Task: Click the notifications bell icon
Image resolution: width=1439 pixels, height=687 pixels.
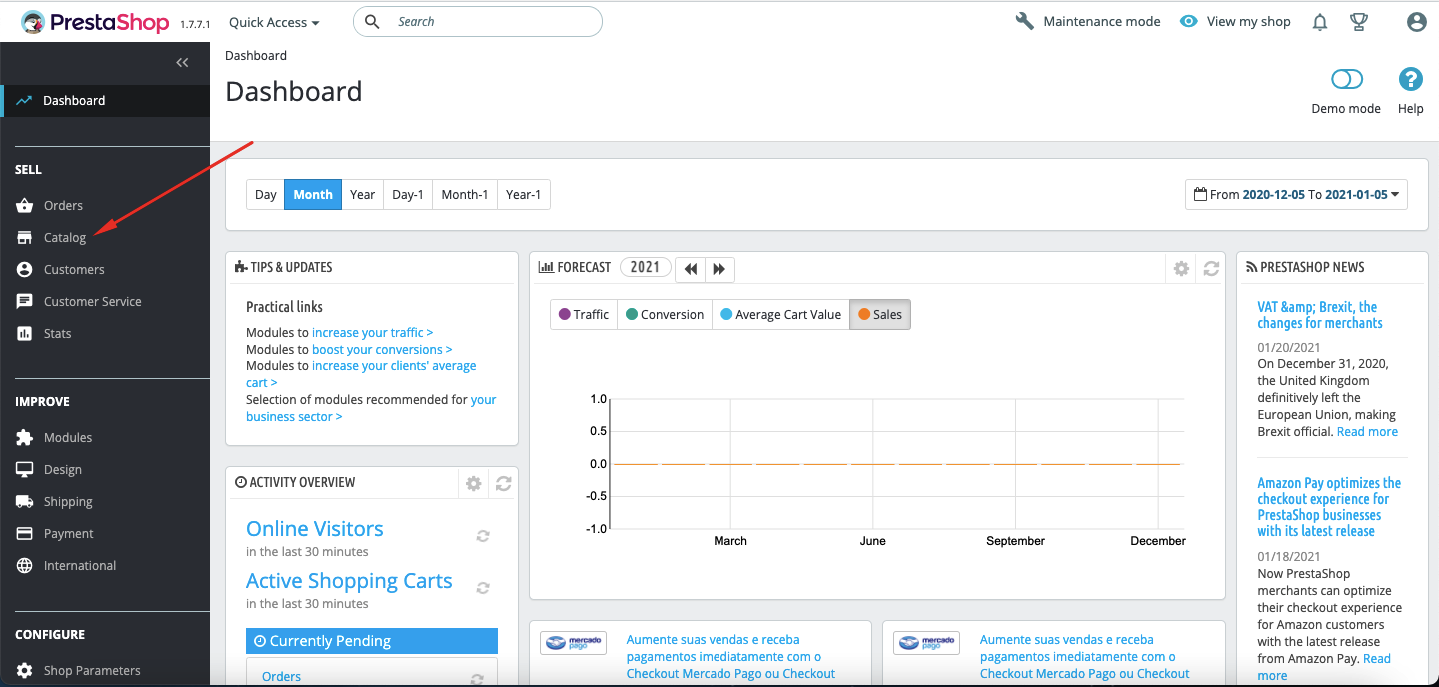Action: click(x=1320, y=22)
